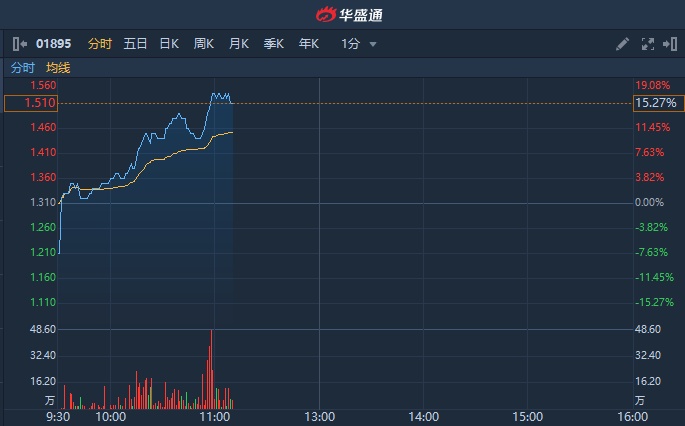Screen dimensions: 685x426
Task: Show the 月K monthly chart
Action: click(x=238, y=44)
